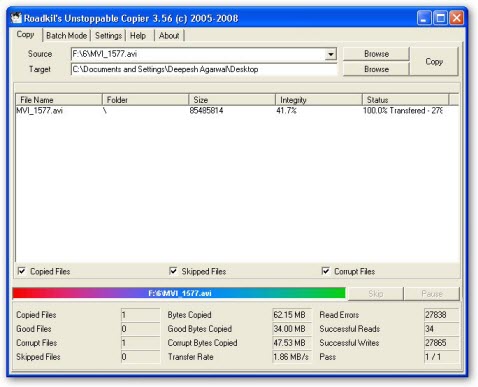Toggle the Corrupt Files checkbox
This screenshot has width=478, height=387.
point(326,271)
